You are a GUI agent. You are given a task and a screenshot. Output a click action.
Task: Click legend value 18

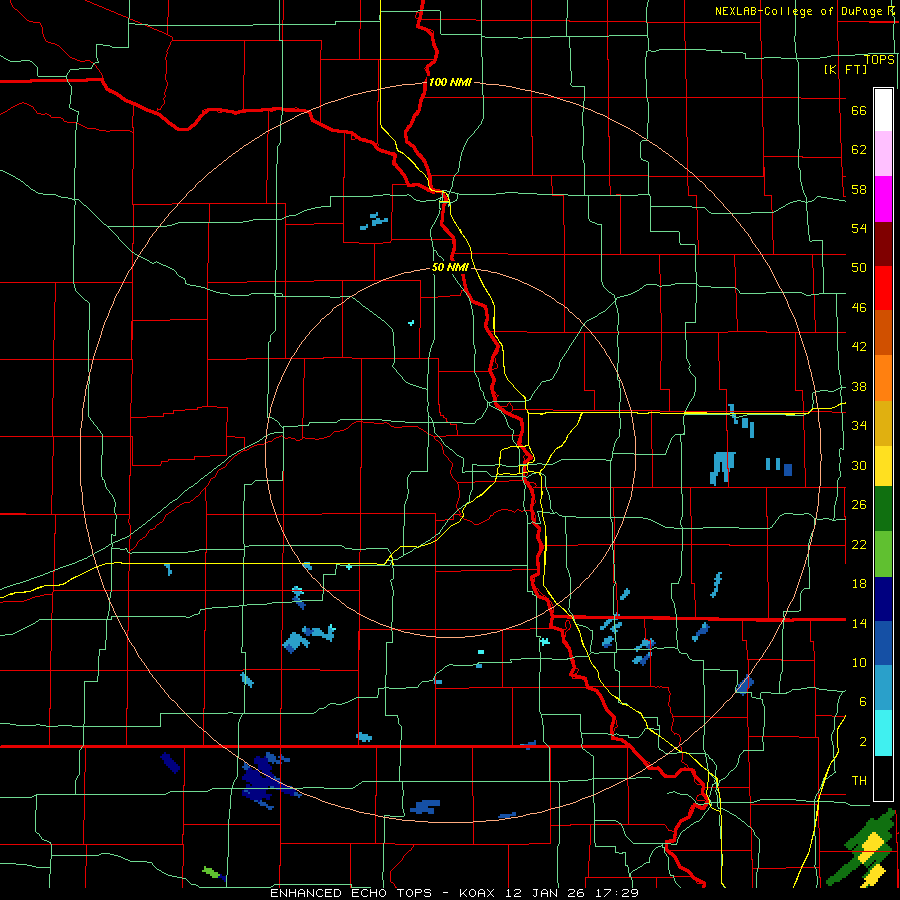859,584
